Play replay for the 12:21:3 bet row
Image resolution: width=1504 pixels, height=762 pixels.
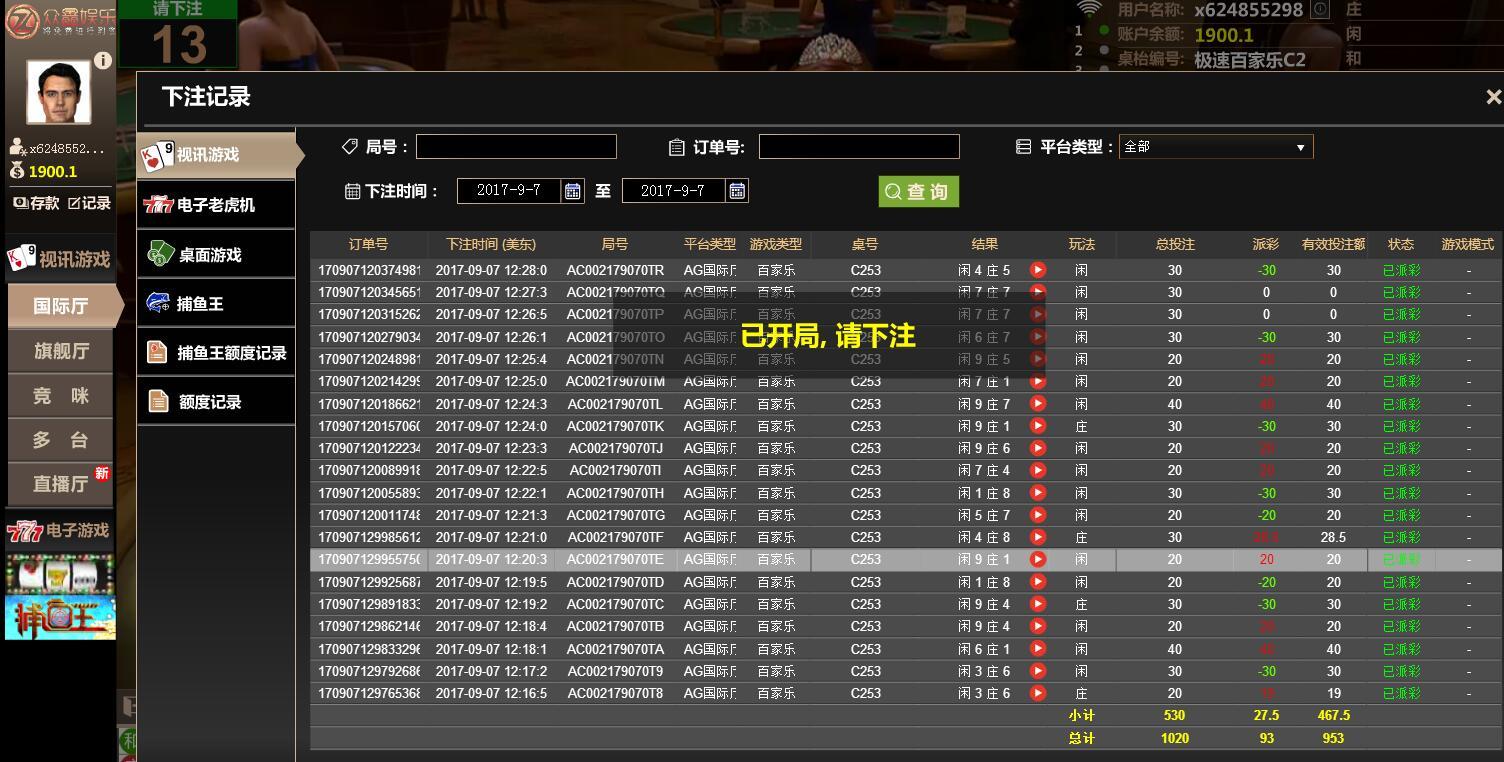pos(1038,515)
